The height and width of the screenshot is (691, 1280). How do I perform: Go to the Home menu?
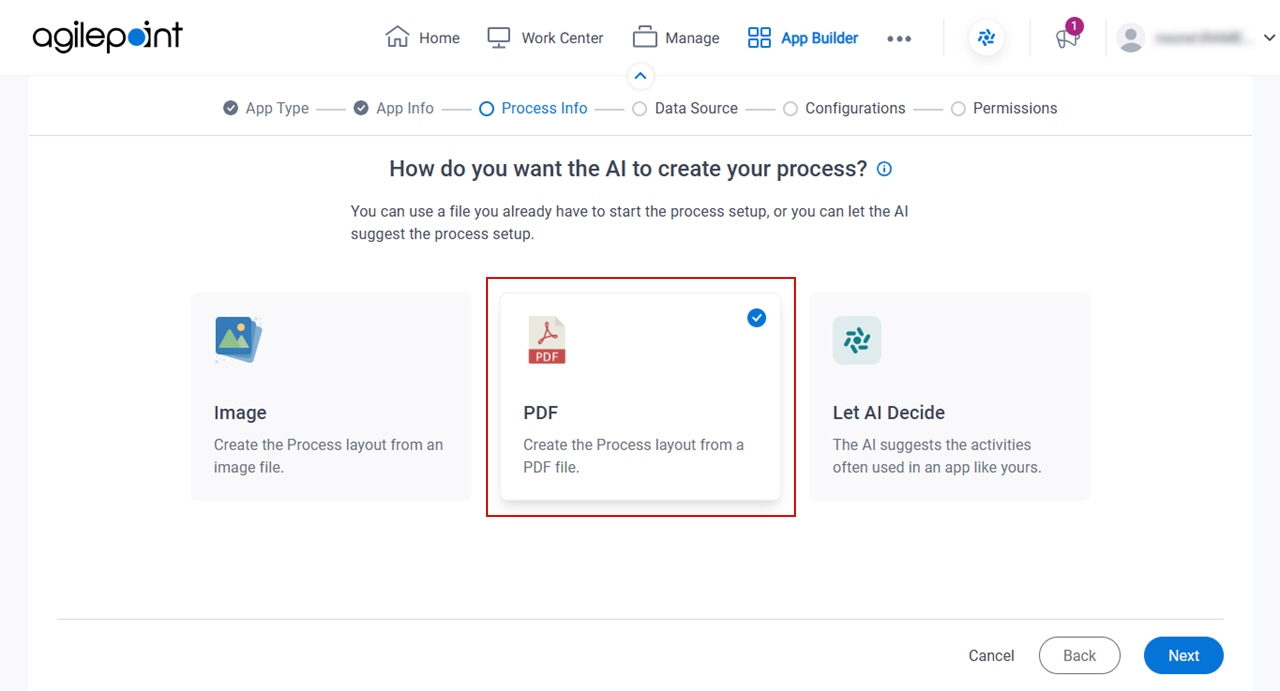pos(422,38)
